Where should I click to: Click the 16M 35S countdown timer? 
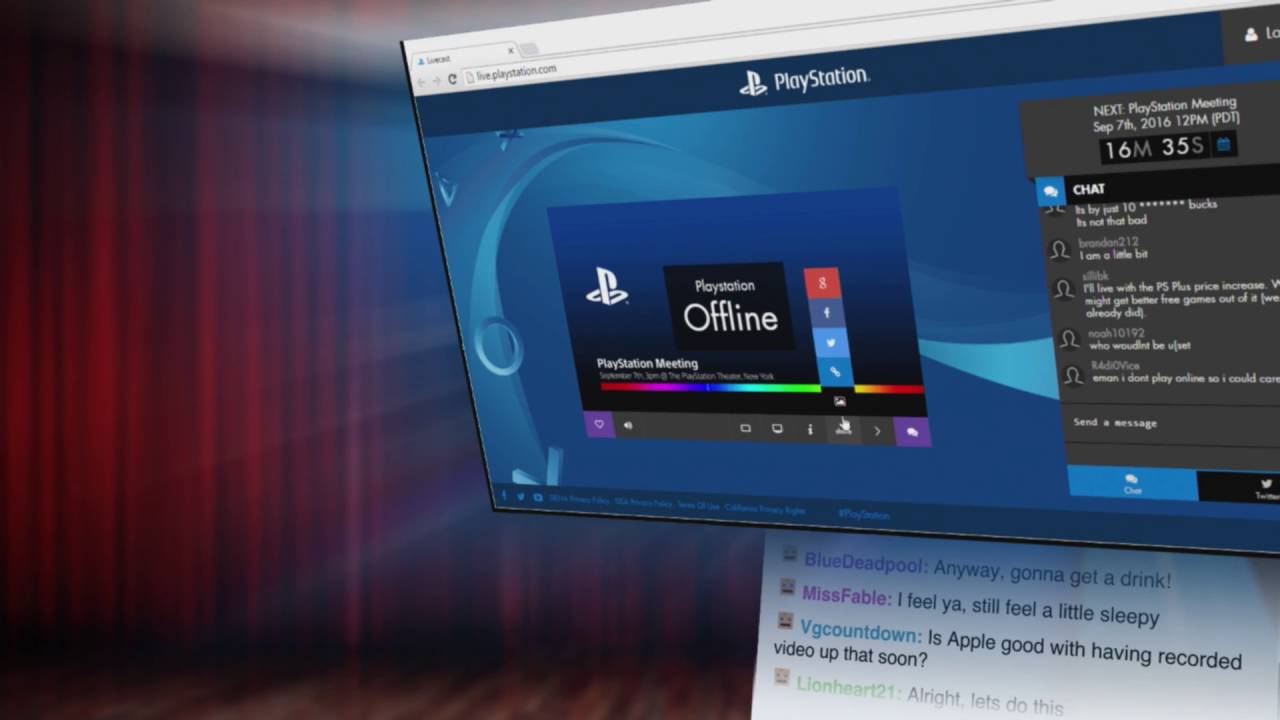pos(1156,148)
